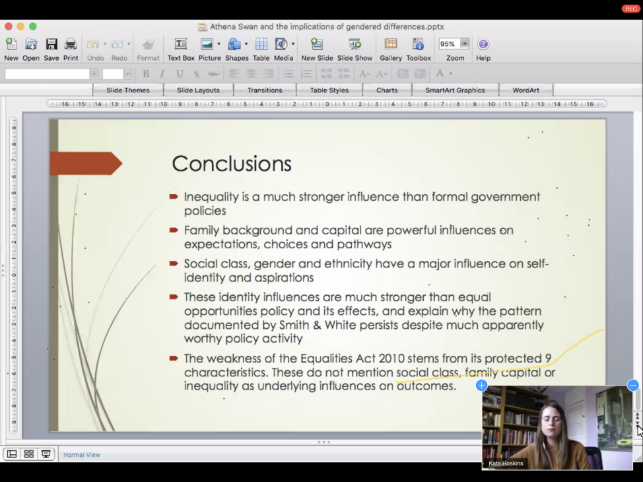Screen dimensions: 643x482
Task: Click the Table icon
Action: pyautogui.click(x=261, y=45)
